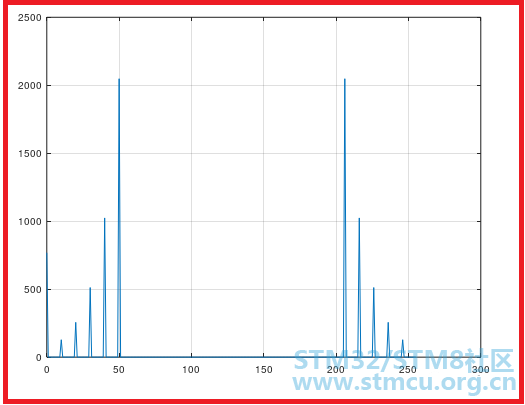Click the y-axis label 2000
Screen dimensions: 525x405
29,85
